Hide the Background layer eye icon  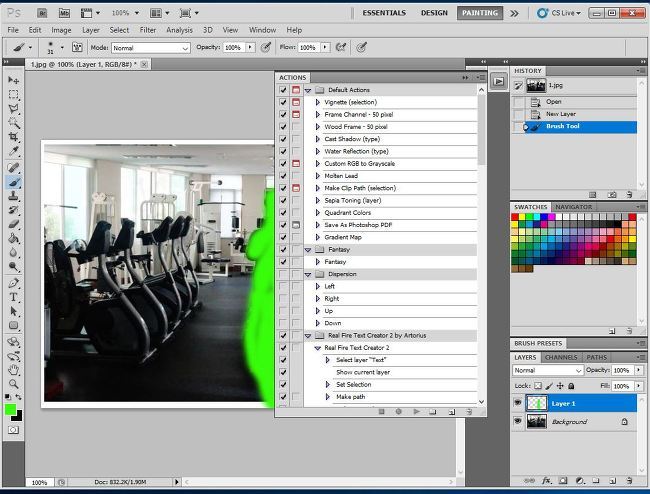[517, 421]
